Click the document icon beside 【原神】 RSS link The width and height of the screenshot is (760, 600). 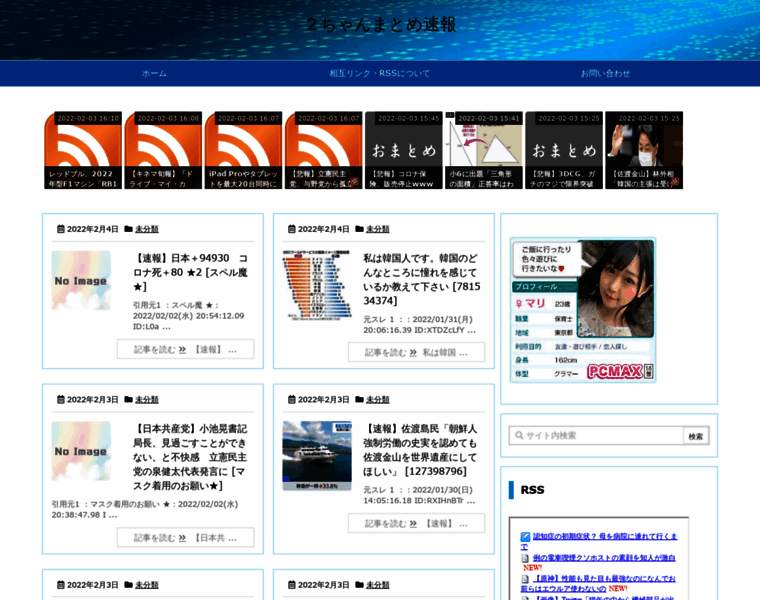525,579
